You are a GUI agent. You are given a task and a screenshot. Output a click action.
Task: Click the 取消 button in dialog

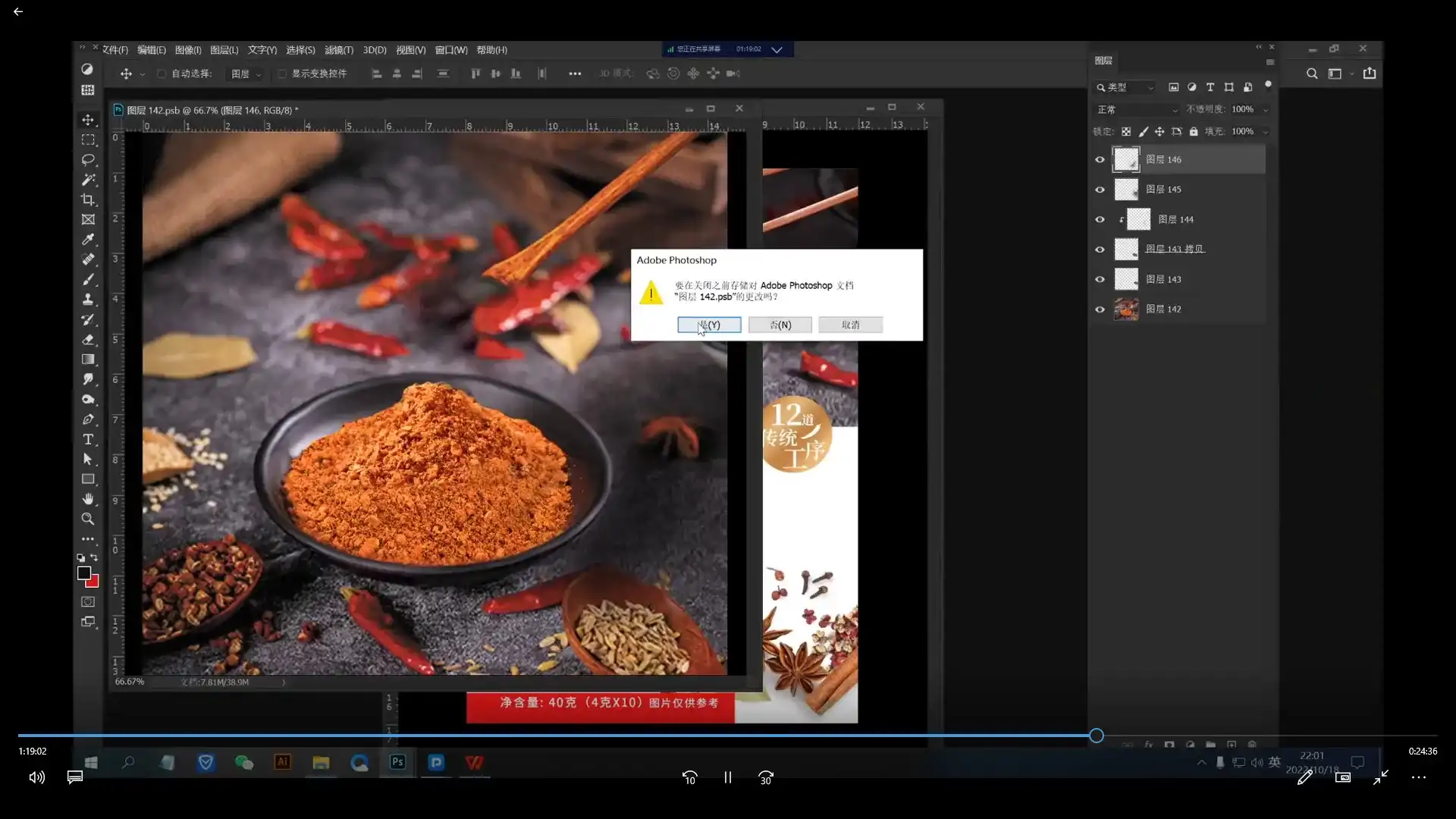tap(850, 325)
